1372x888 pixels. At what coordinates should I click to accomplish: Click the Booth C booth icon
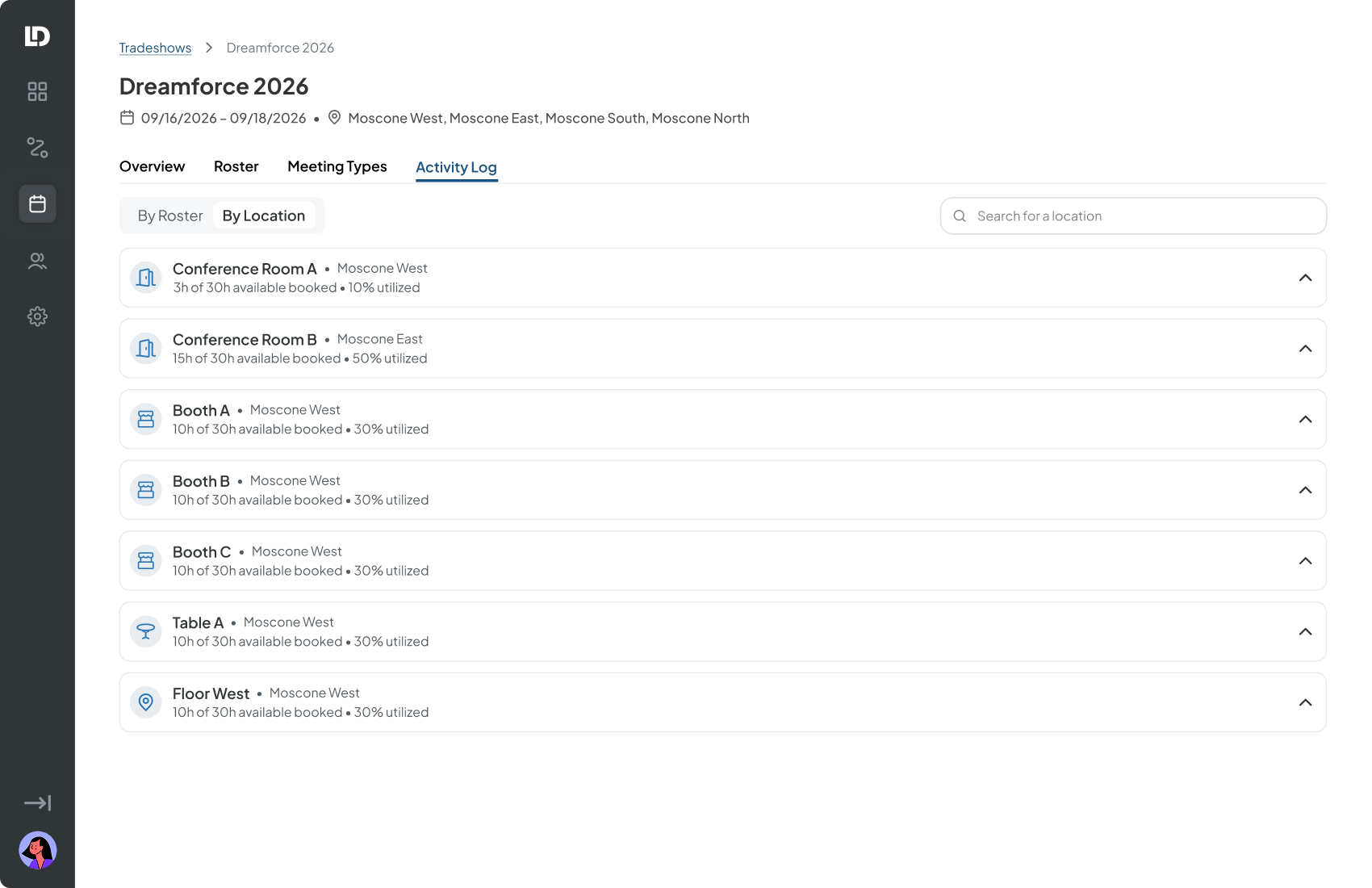tap(146, 561)
